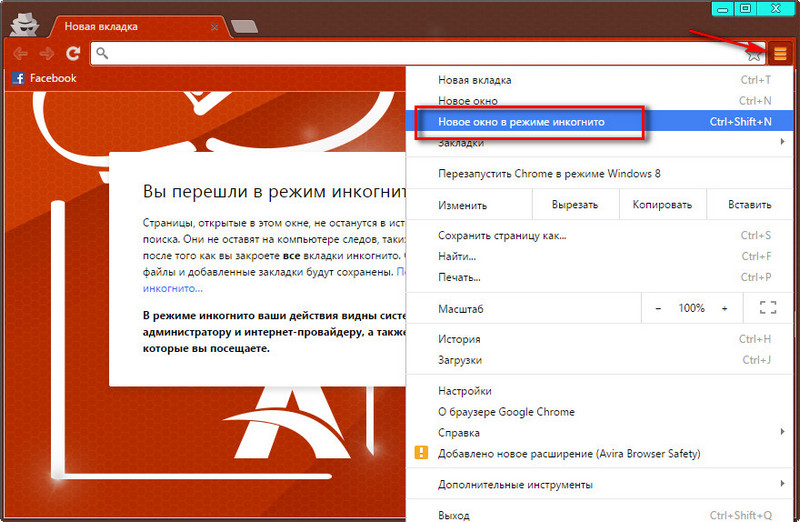The width and height of the screenshot is (800, 522).
Task: Click the Копировать button
Action: pyautogui.click(x=662, y=205)
